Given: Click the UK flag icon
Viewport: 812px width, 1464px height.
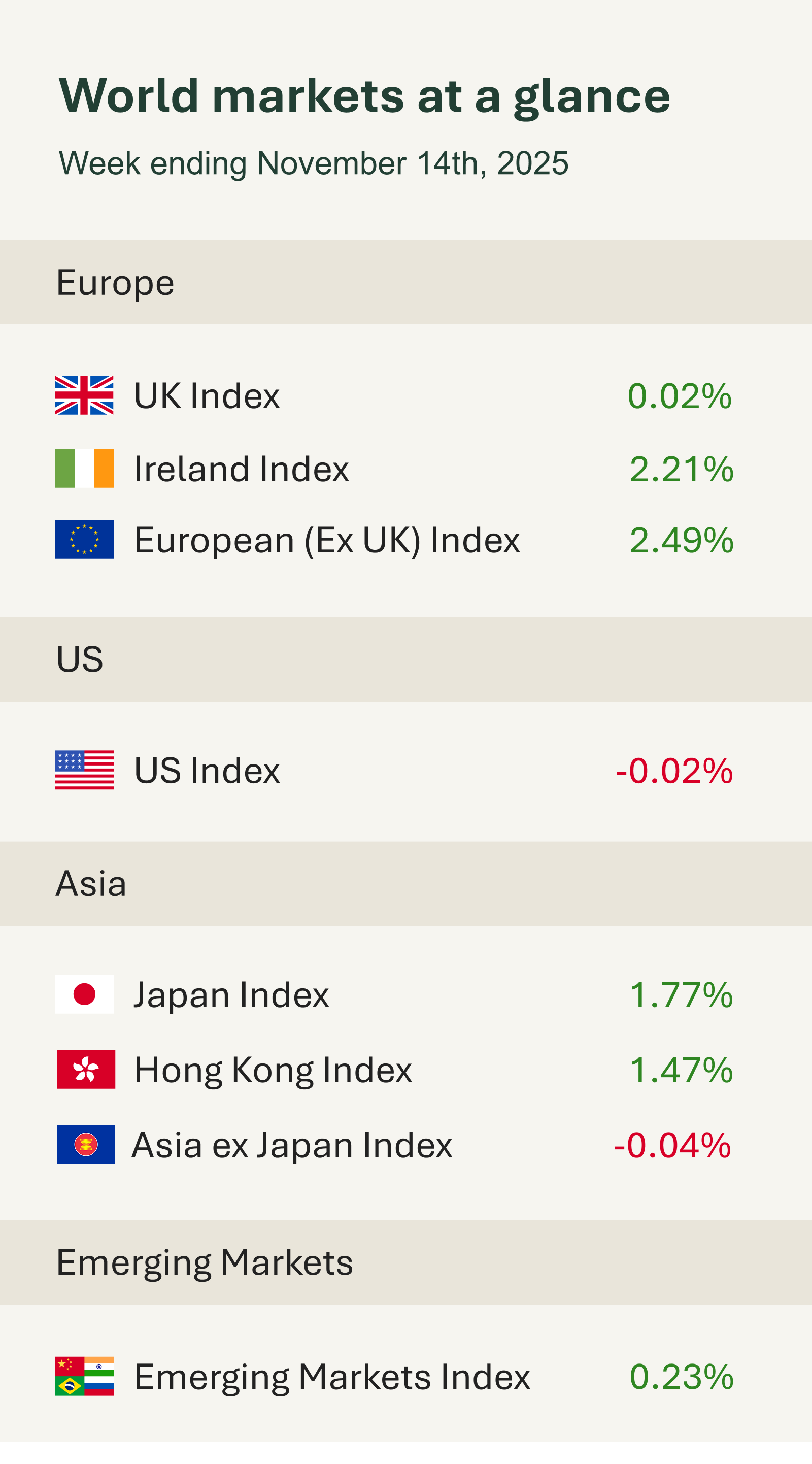Looking at the screenshot, I should tap(84, 395).
